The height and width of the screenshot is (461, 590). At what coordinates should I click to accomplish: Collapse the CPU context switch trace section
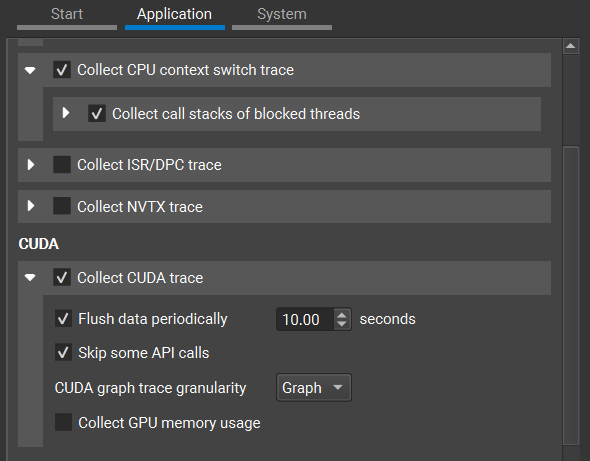[x=30, y=70]
